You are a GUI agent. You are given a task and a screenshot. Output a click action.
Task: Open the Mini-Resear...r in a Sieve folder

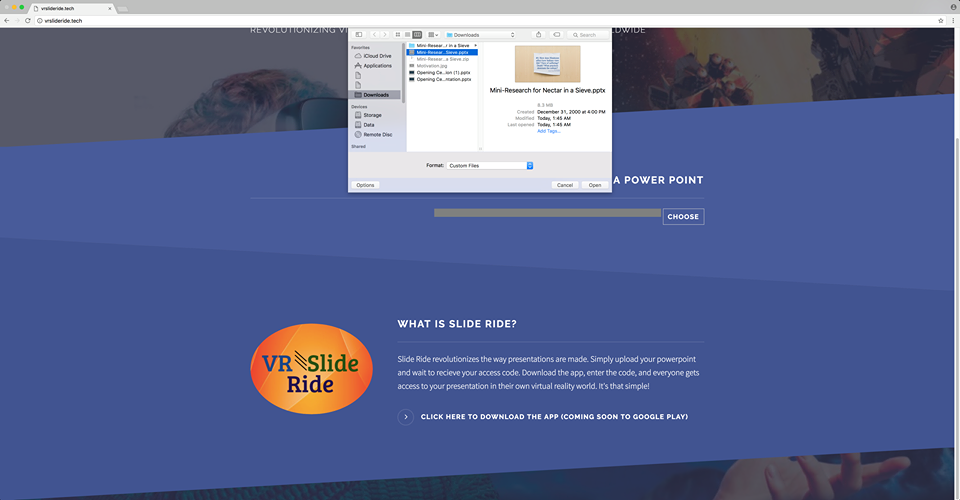pos(443,45)
